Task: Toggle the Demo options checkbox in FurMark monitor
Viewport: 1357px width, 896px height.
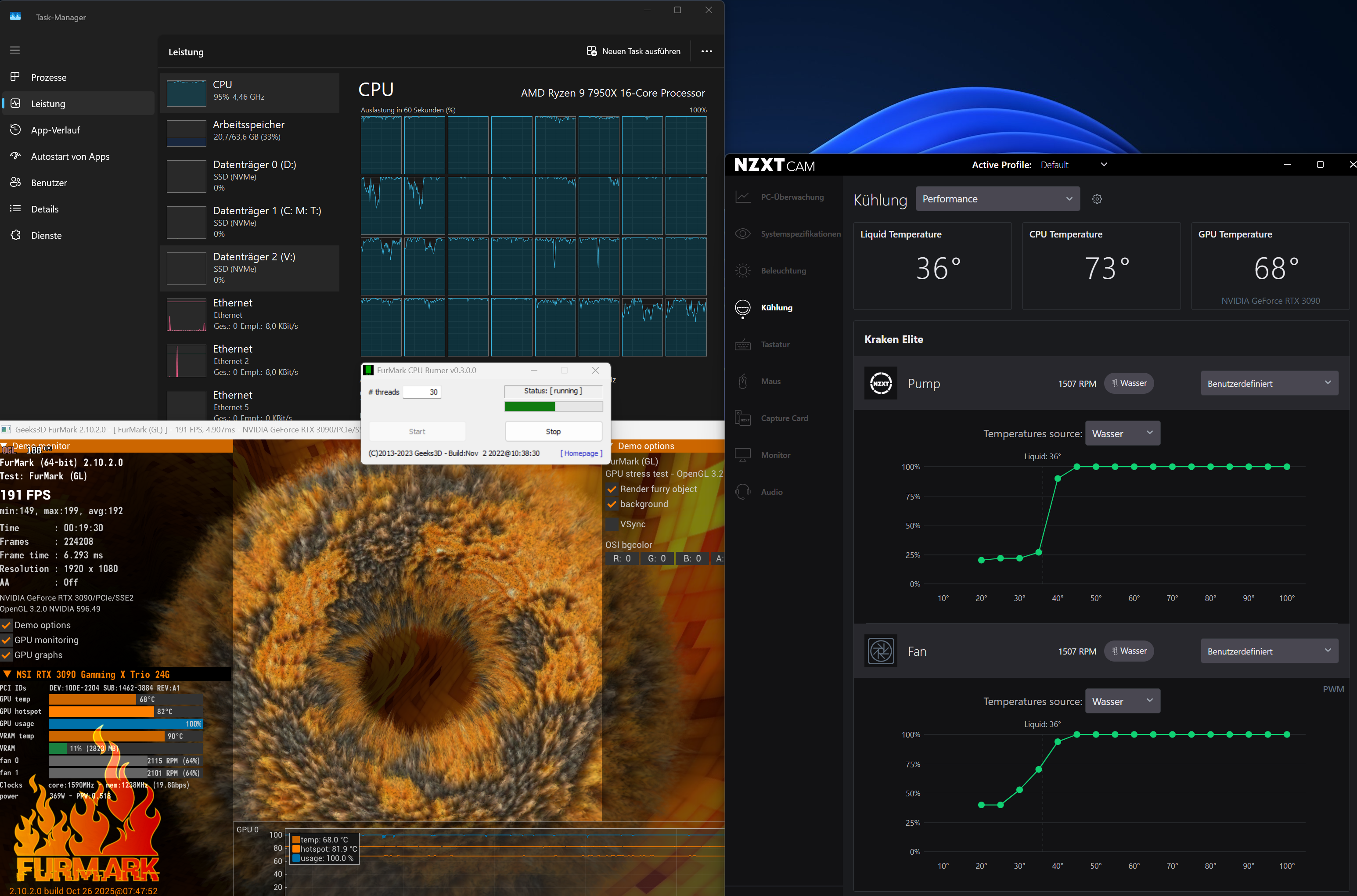Action: (x=6, y=625)
